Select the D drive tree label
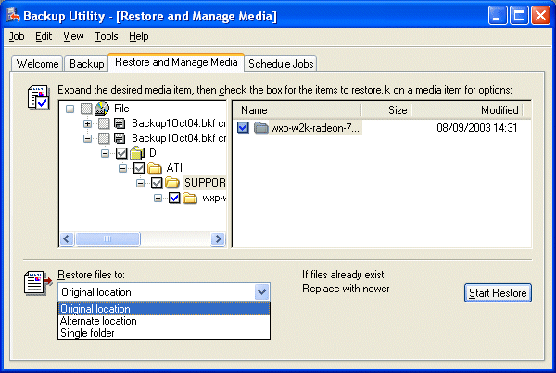 pyautogui.click(x=152, y=153)
